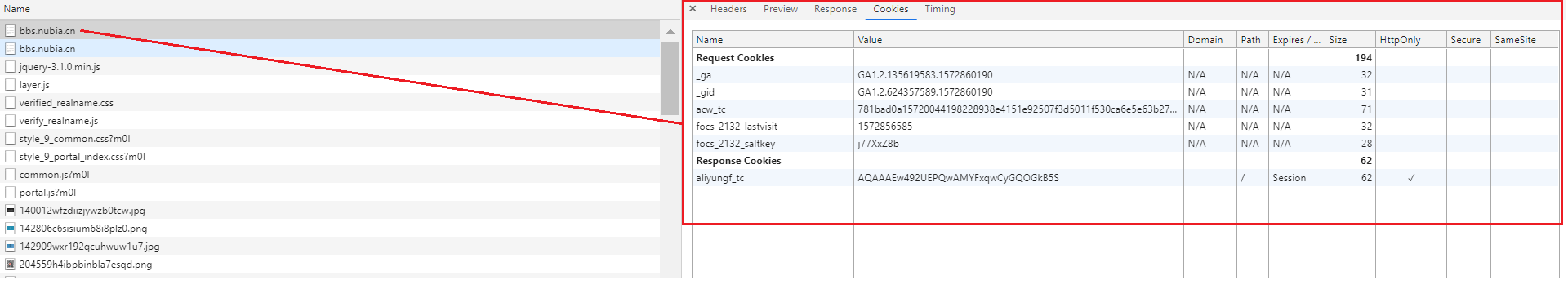Click document icon of first bbs.nubia.cn row
This screenshot has height=298, width=1568.
pos(11,30)
